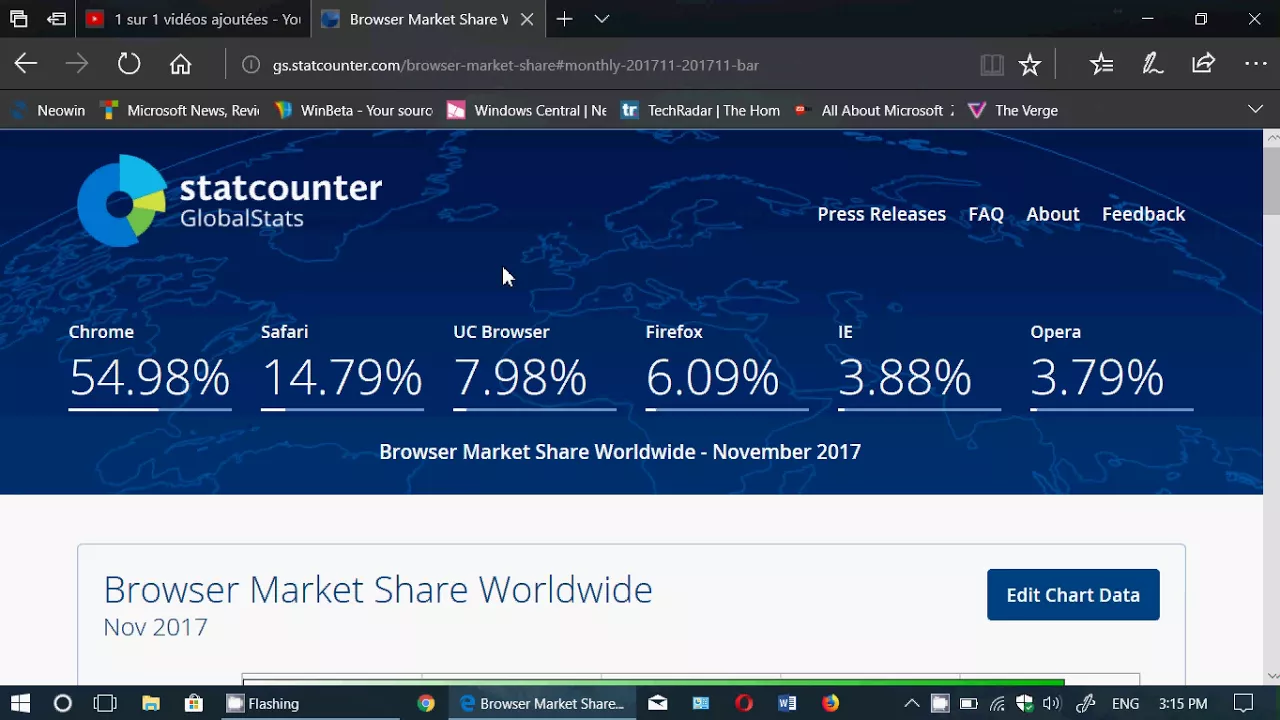Close the Browser Market Share tab
The image size is (1280, 720).
(x=527, y=19)
